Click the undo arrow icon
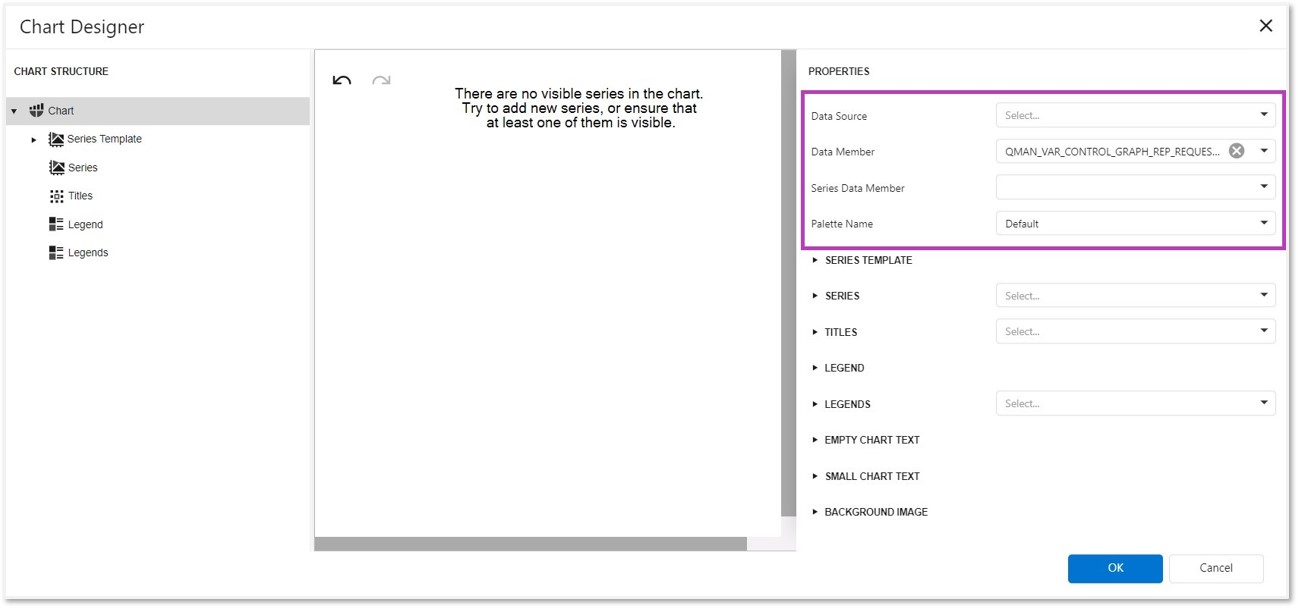 pyautogui.click(x=342, y=81)
